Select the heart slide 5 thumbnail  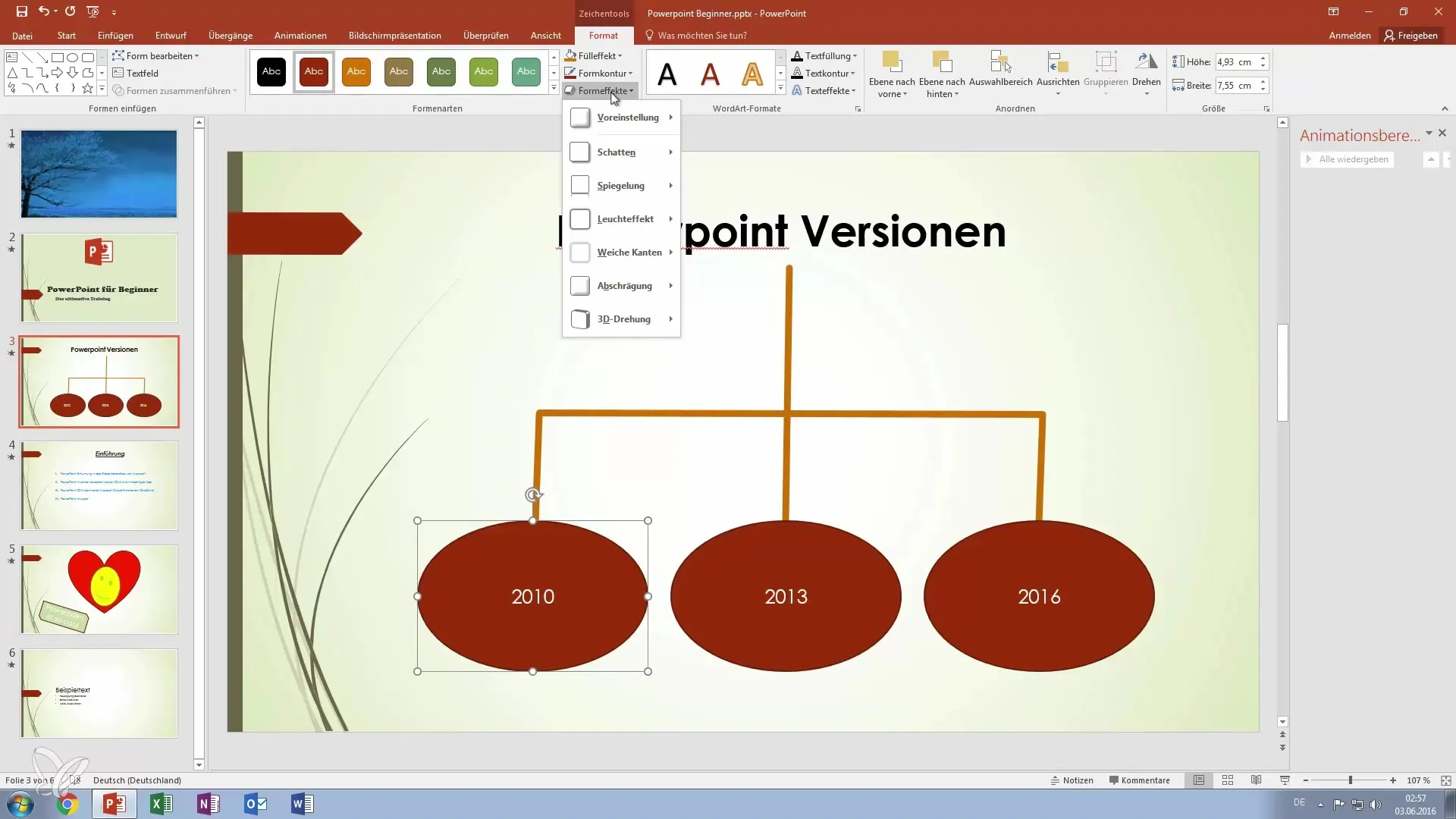point(99,589)
